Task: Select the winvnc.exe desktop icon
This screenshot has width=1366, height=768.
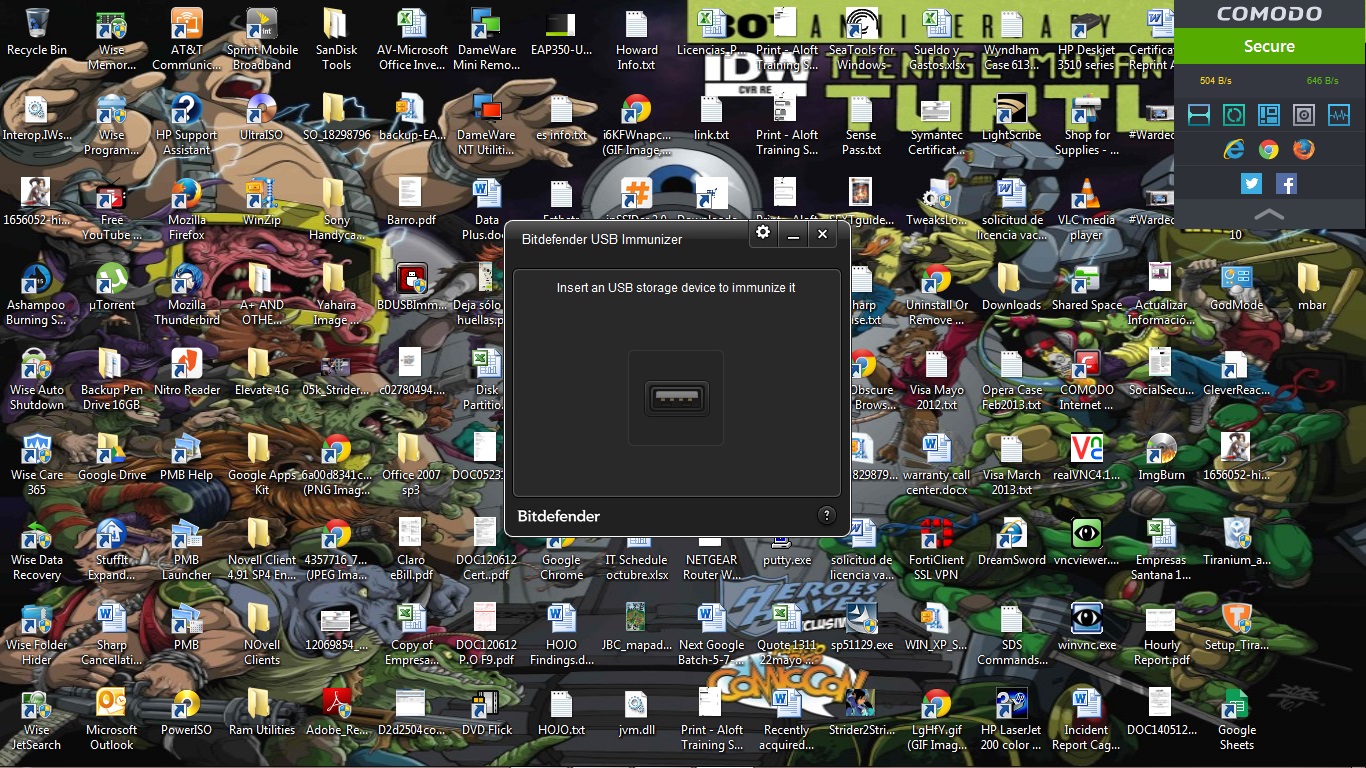Action: point(1087,627)
